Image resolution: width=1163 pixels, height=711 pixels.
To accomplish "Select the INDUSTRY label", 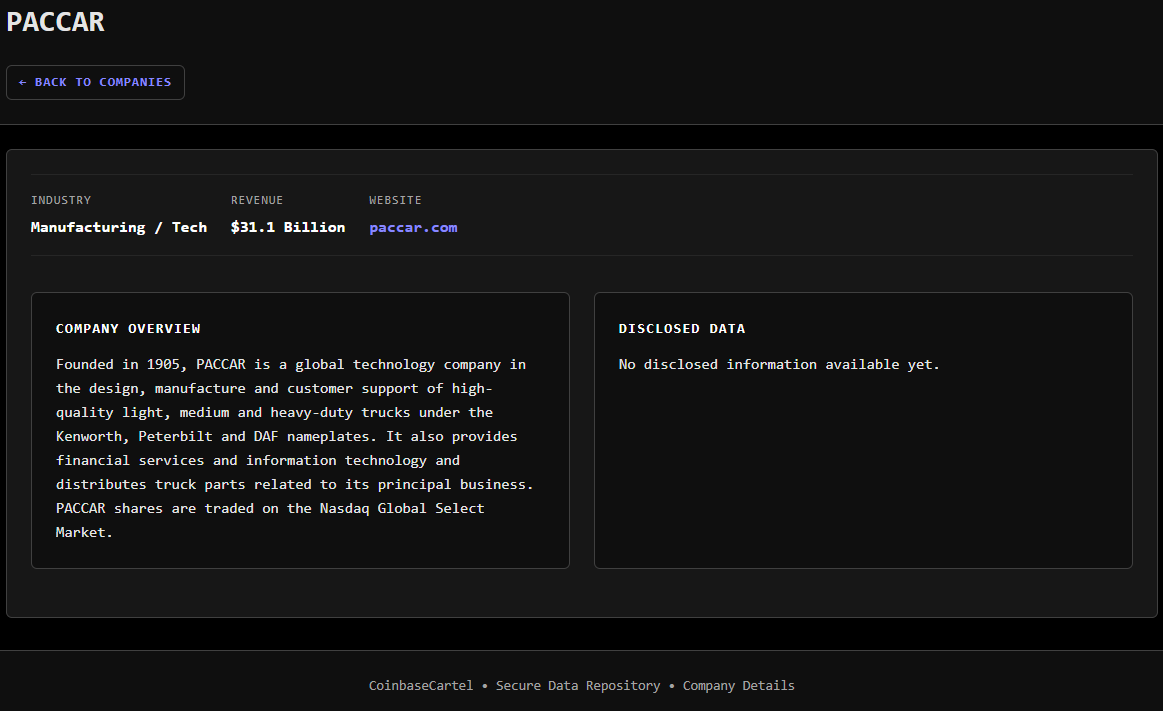I will [x=61, y=200].
